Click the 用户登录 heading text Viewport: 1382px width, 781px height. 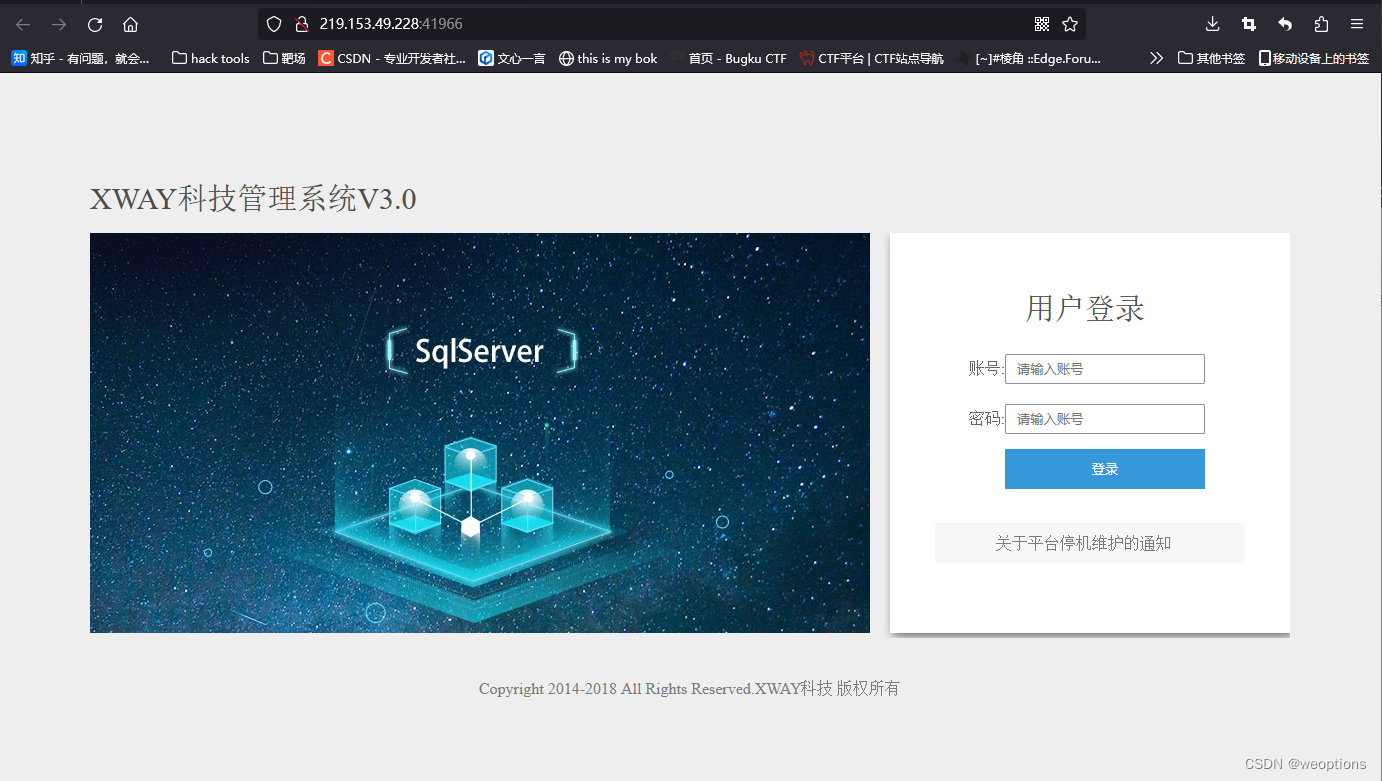tap(1085, 308)
